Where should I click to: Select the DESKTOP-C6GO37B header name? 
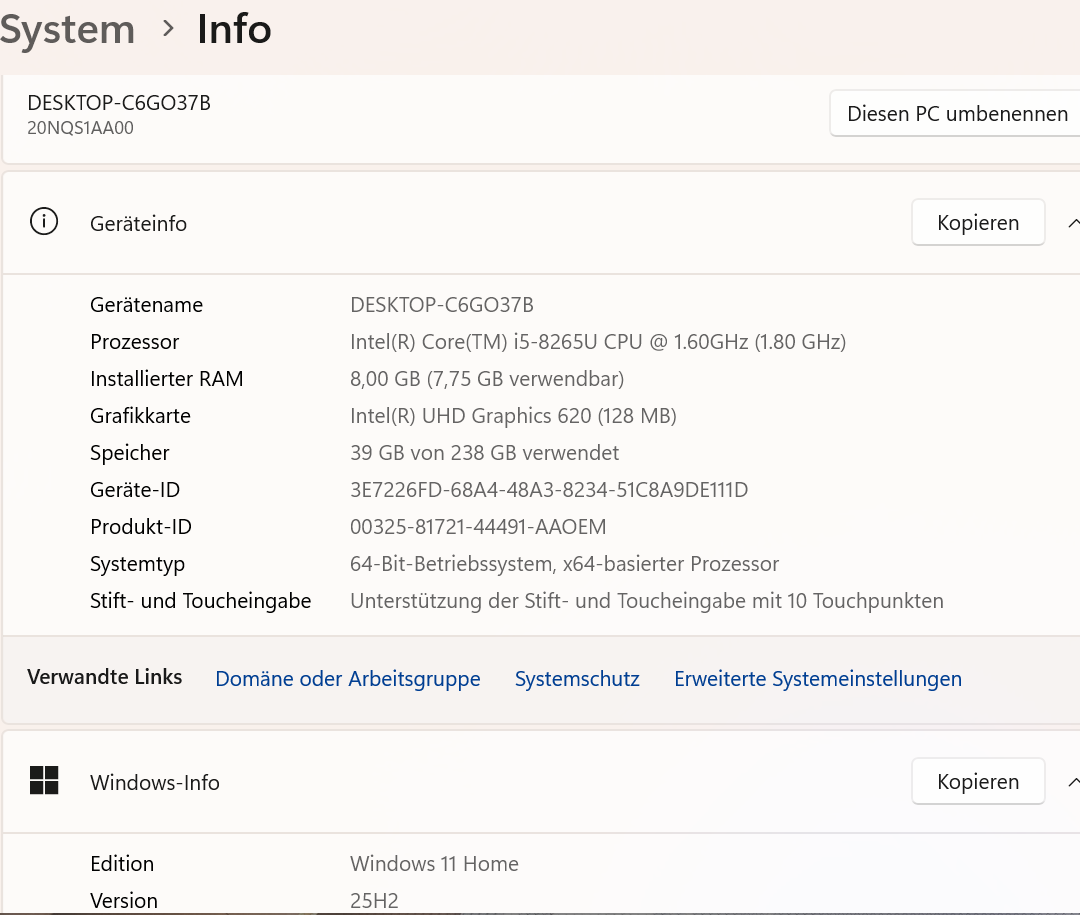[x=119, y=103]
